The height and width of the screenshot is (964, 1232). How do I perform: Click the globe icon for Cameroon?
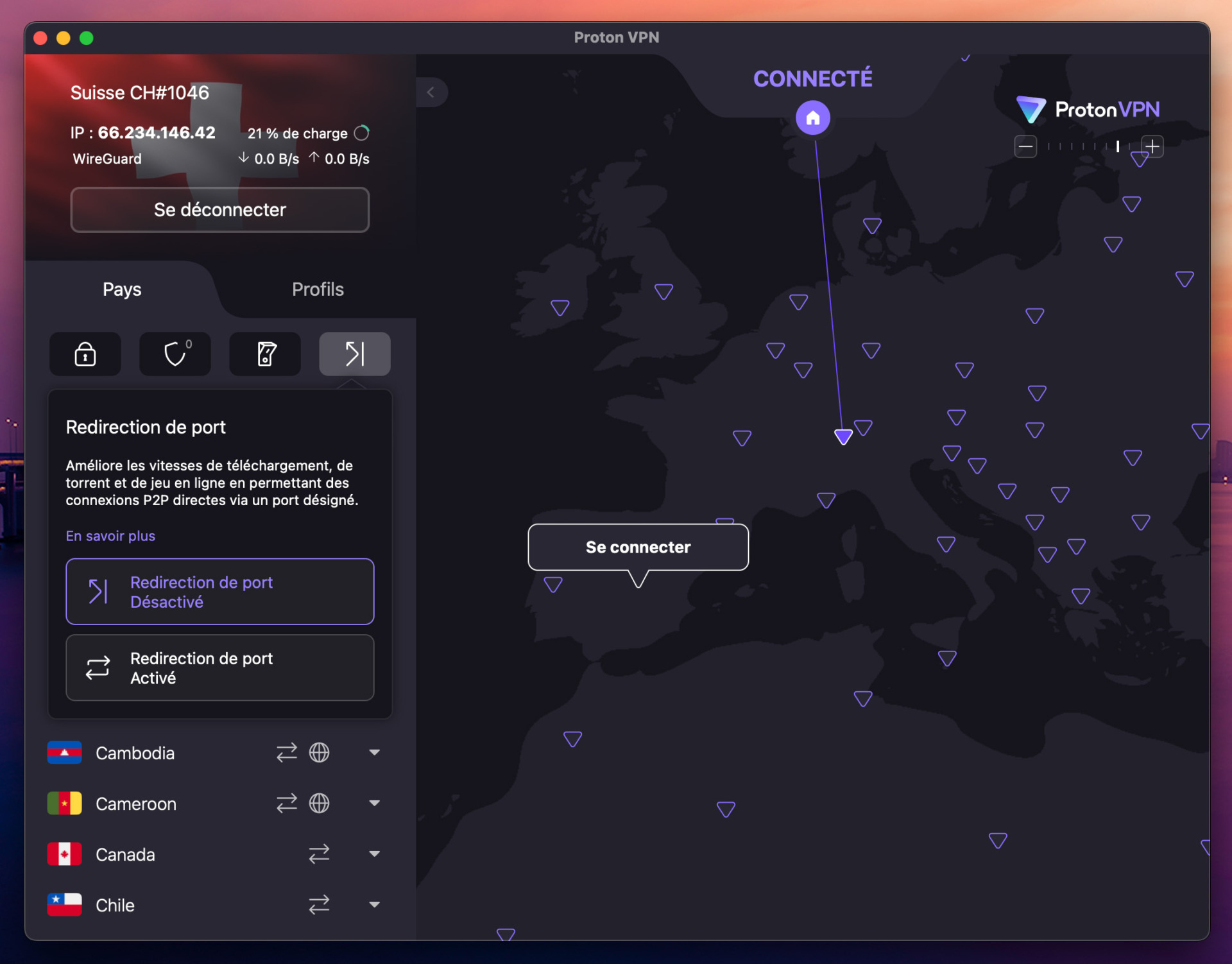pyautogui.click(x=319, y=803)
